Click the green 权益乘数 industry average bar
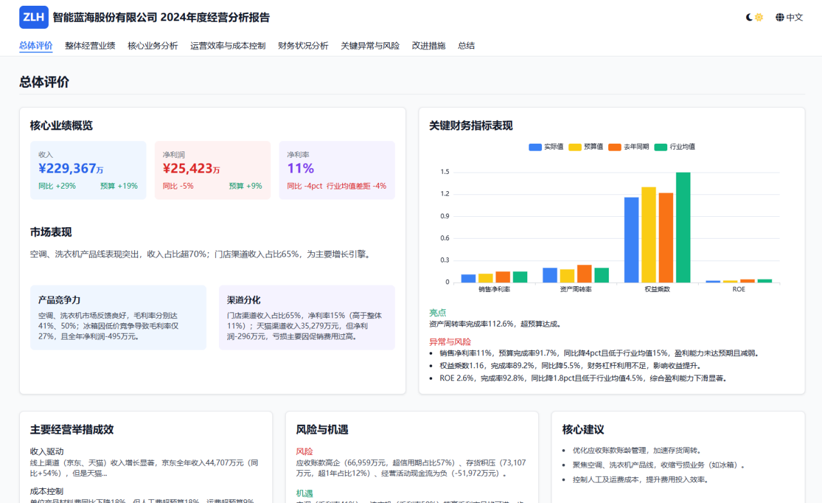Screen dimensions: 822x504 pyautogui.click(x=683, y=227)
